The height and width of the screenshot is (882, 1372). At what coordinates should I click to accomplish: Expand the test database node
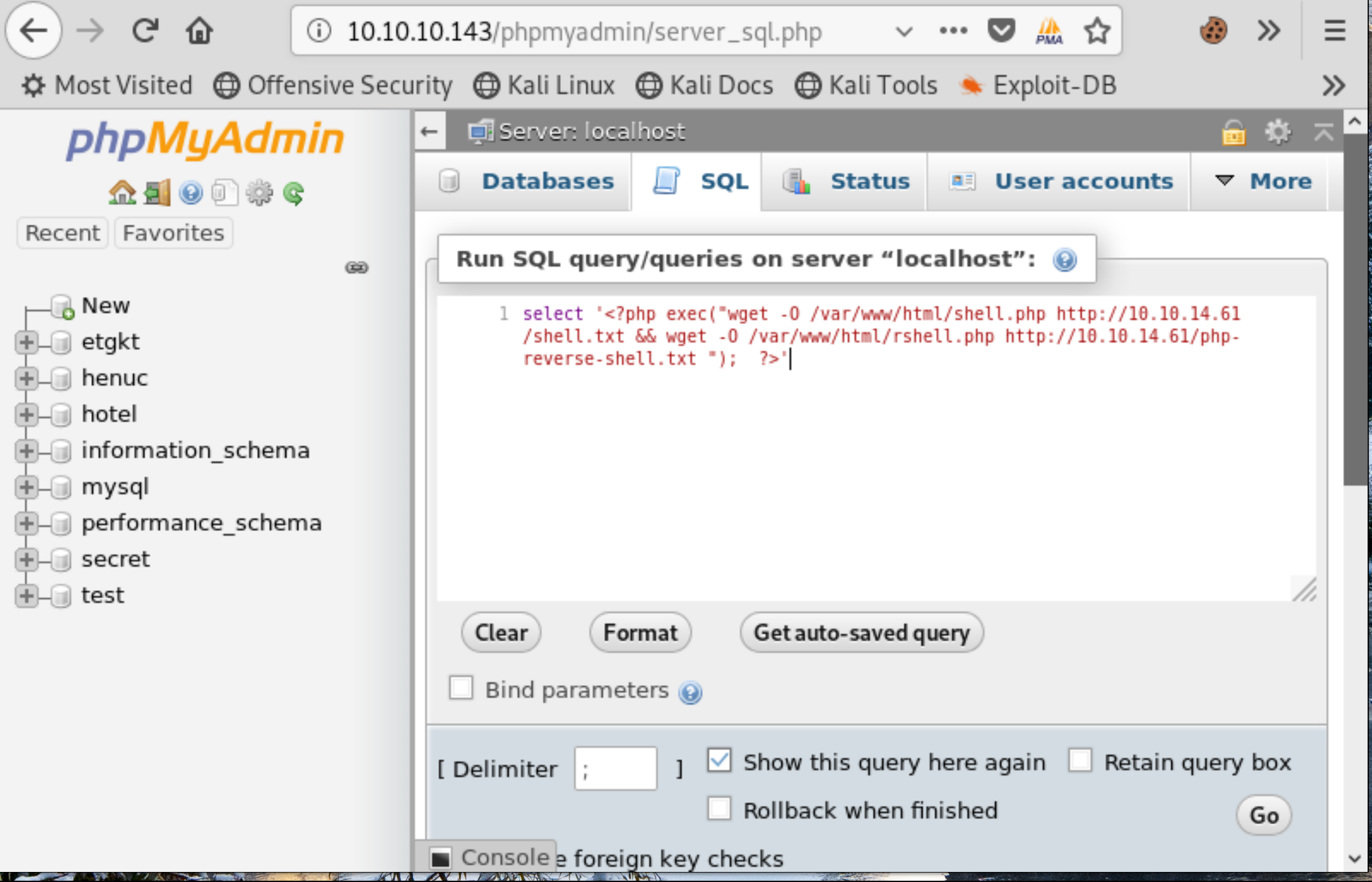click(x=26, y=595)
